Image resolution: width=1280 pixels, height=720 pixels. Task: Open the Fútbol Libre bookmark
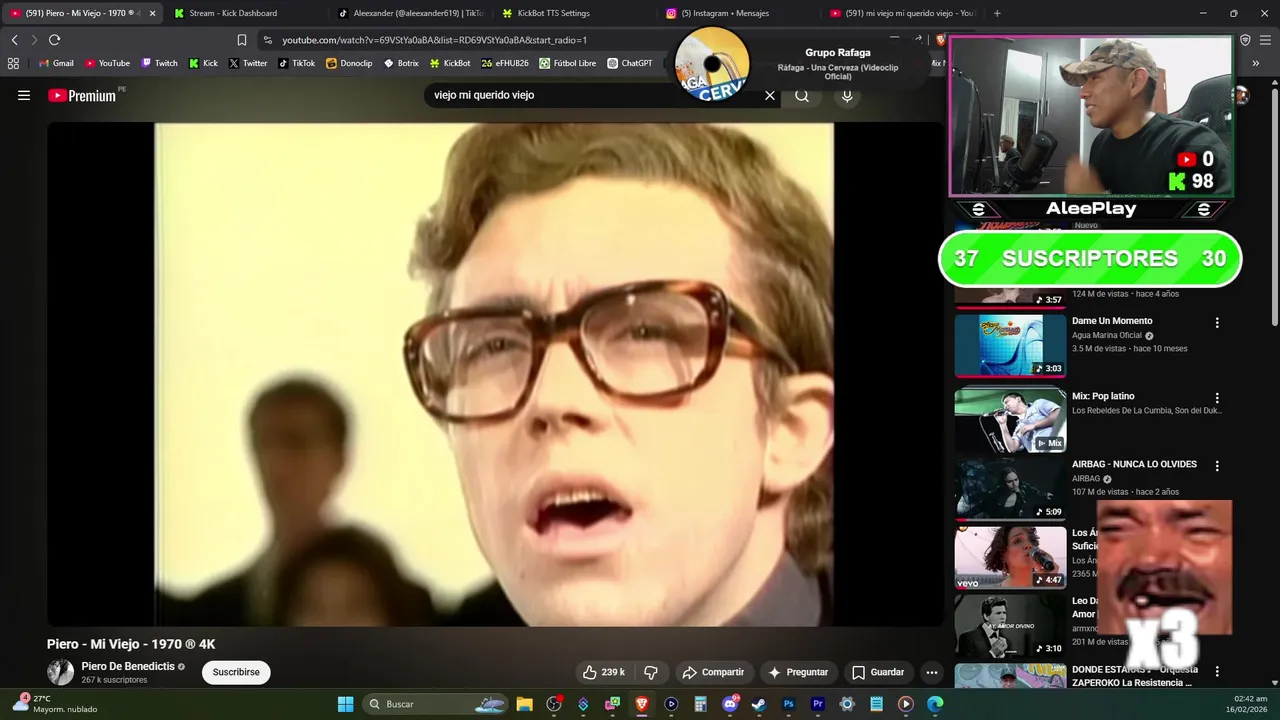tap(567, 63)
